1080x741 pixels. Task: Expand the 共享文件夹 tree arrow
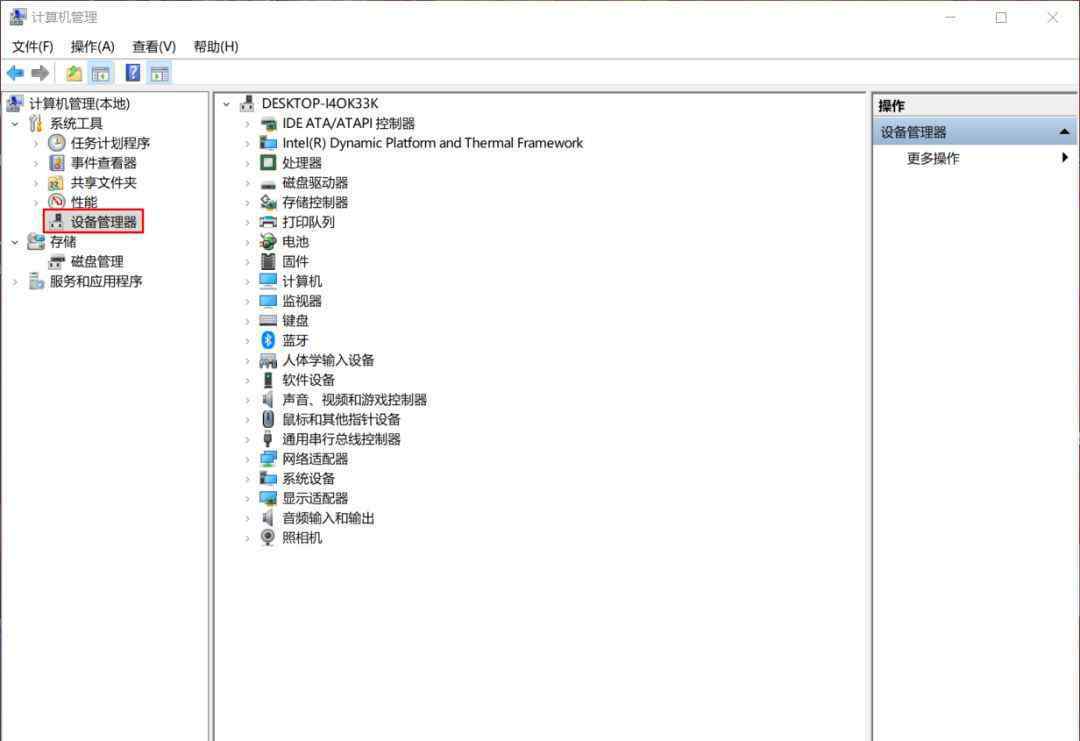coord(36,183)
